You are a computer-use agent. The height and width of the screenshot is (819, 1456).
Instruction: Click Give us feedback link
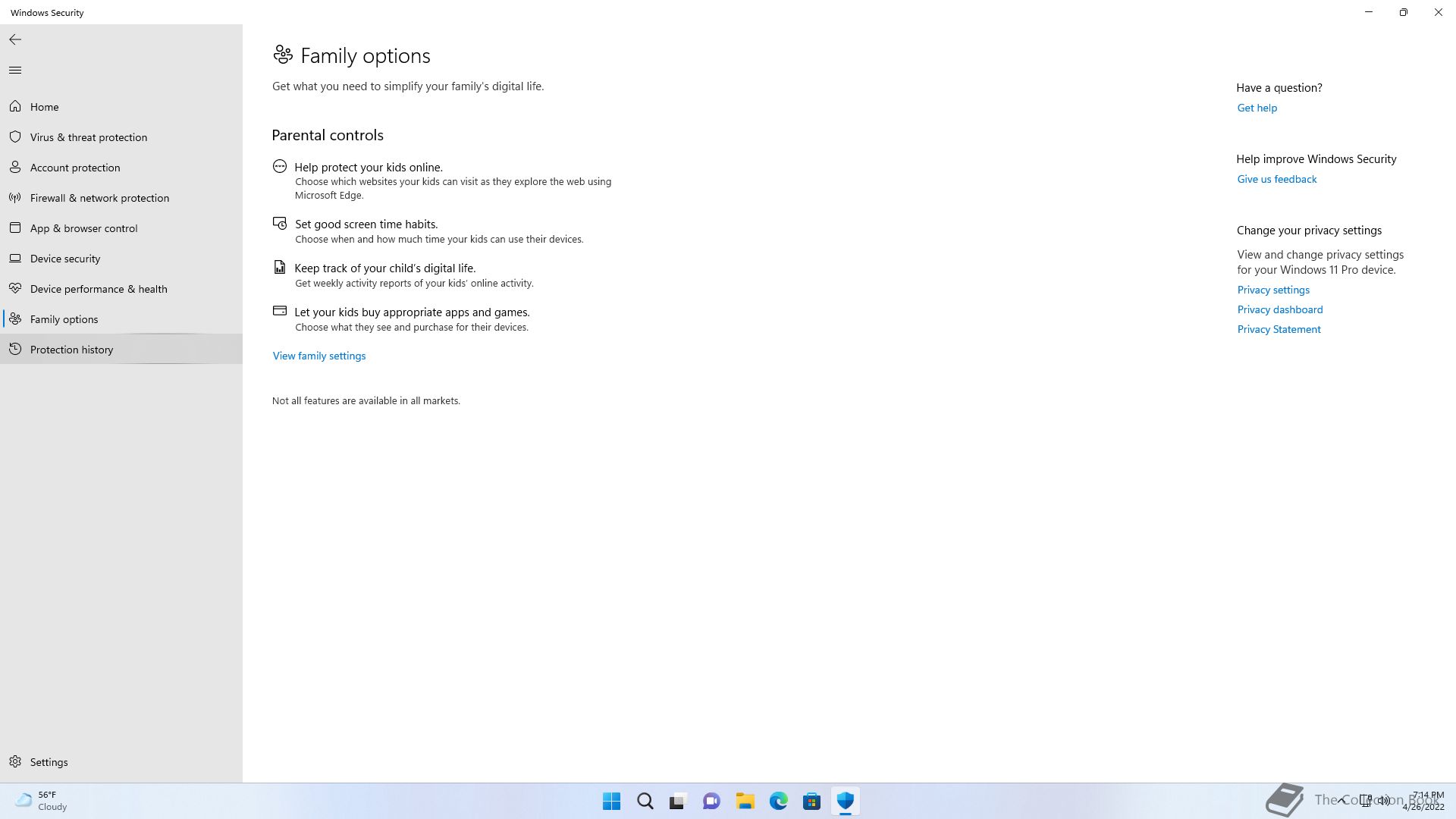1277,179
